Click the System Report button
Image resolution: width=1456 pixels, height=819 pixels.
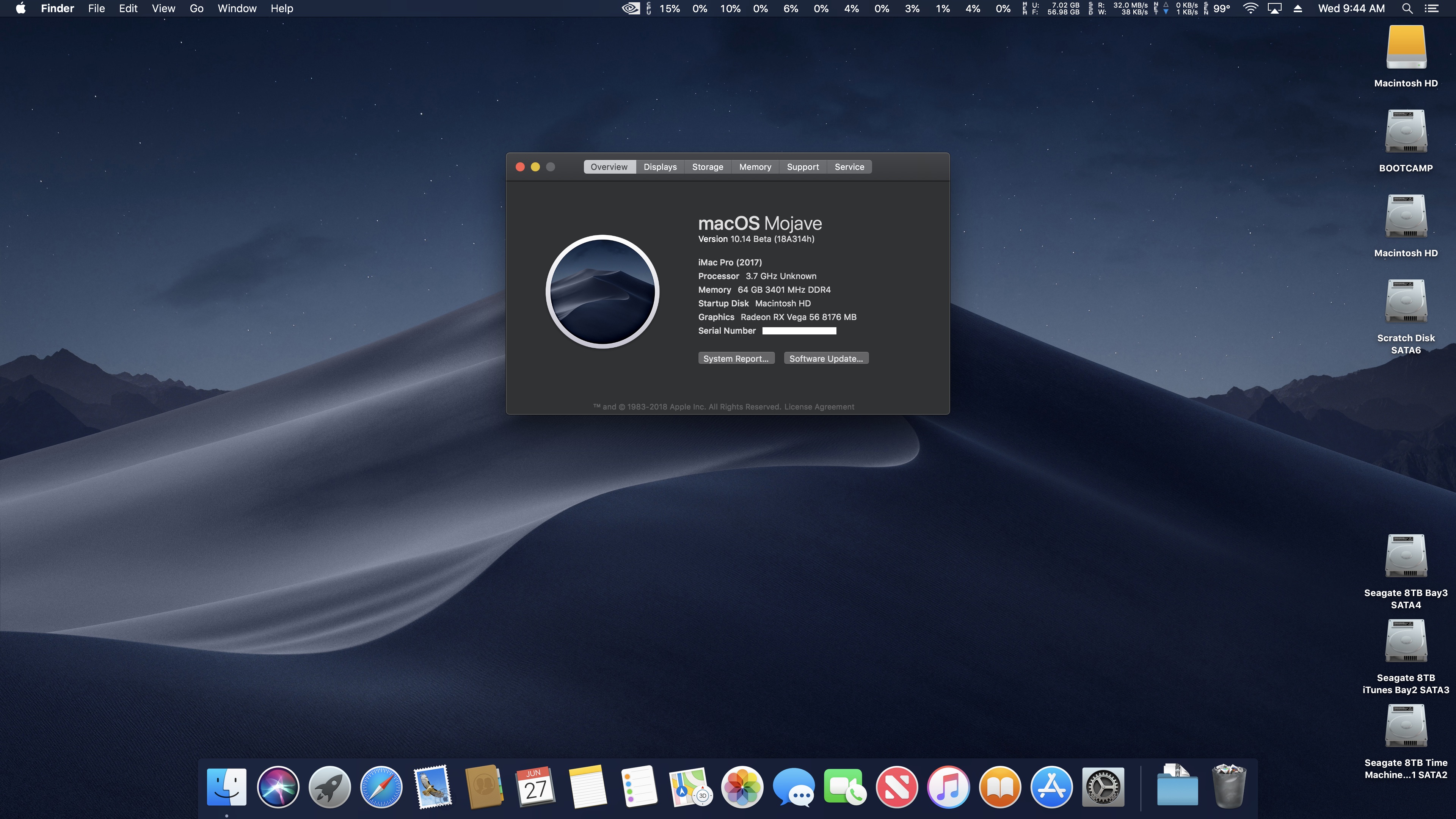[735, 358]
